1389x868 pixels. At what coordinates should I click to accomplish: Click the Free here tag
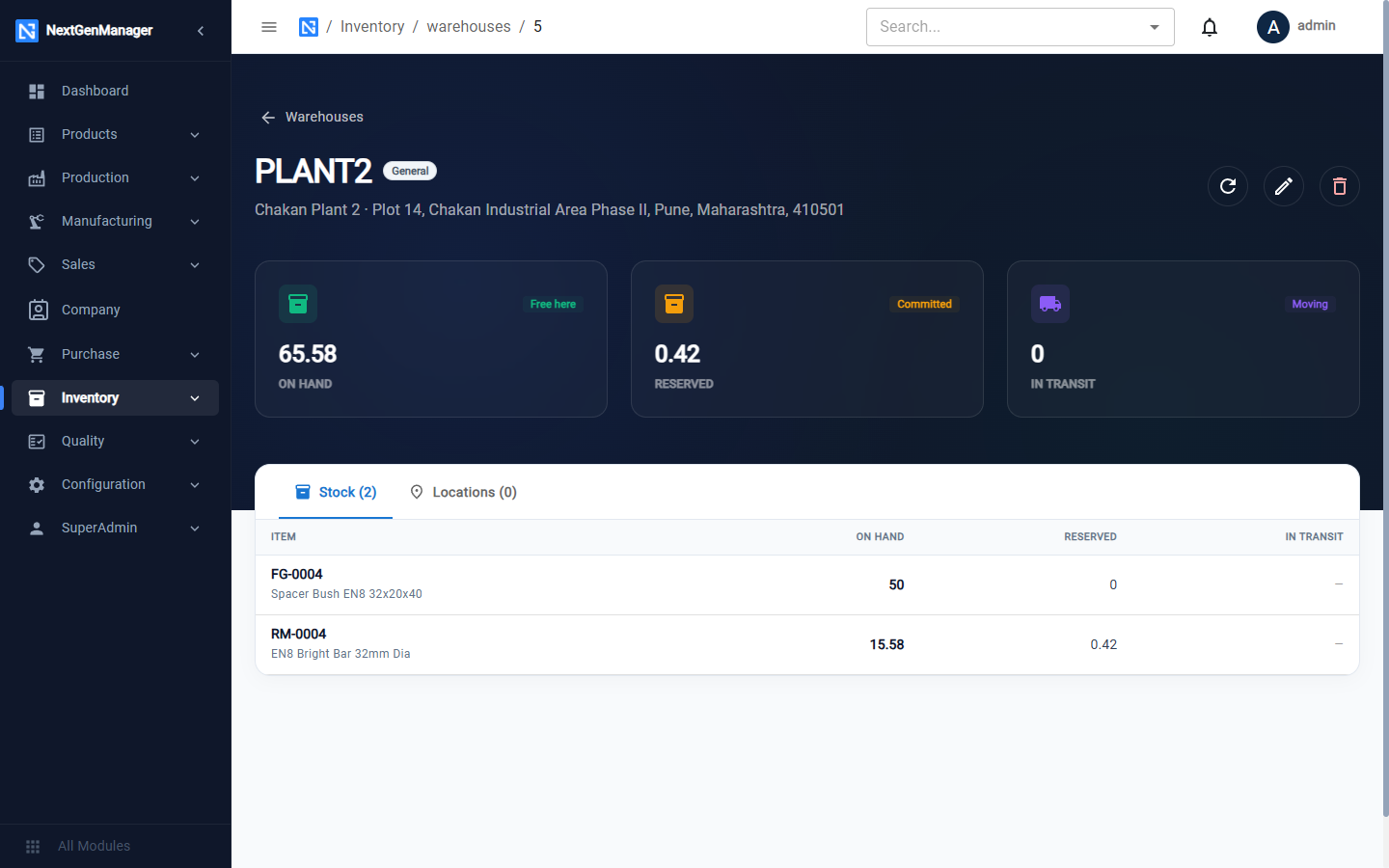coord(553,304)
